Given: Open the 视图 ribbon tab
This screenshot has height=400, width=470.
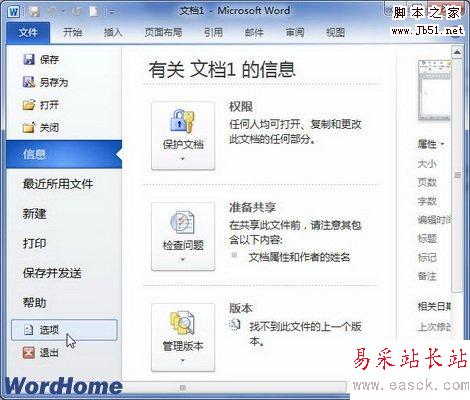Looking at the screenshot, I should (x=335, y=32).
